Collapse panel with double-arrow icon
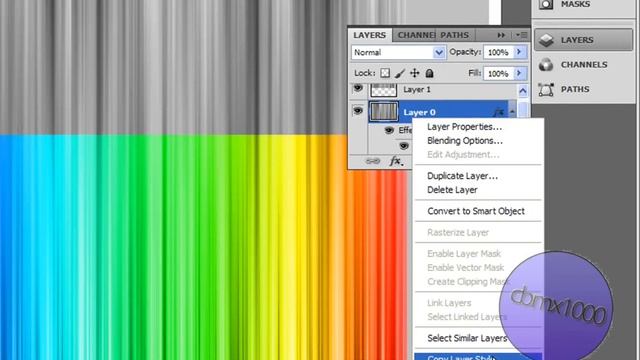The image size is (640, 360). point(501,35)
